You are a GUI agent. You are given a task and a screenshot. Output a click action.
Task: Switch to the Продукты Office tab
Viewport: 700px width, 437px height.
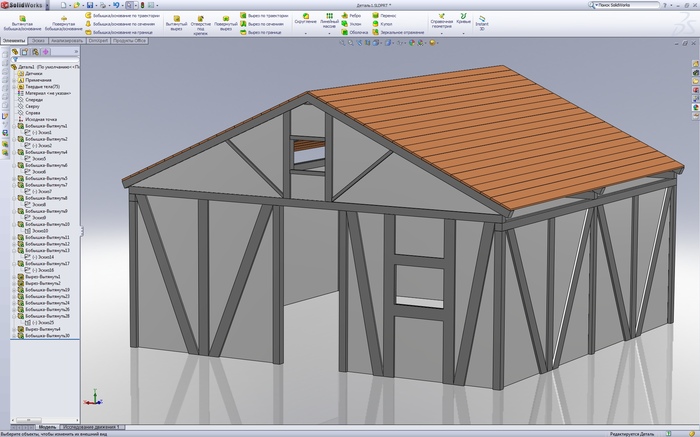tap(130, 41)
